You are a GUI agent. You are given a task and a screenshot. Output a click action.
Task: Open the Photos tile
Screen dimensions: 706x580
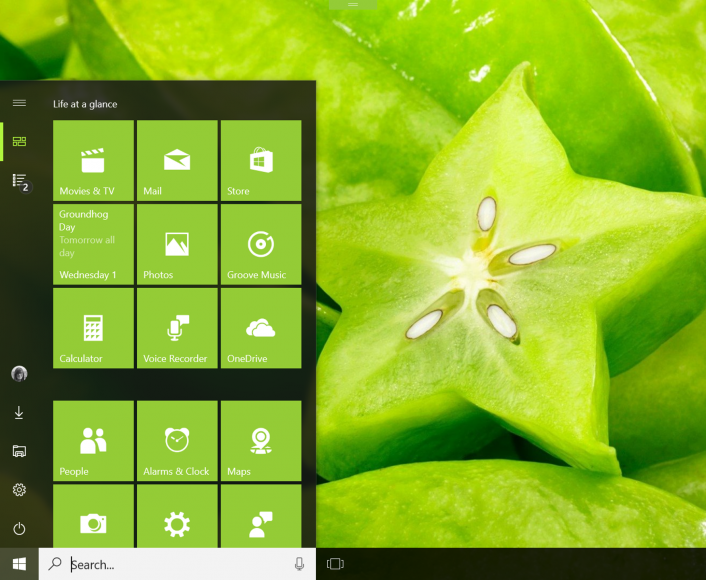pos(177,244)
